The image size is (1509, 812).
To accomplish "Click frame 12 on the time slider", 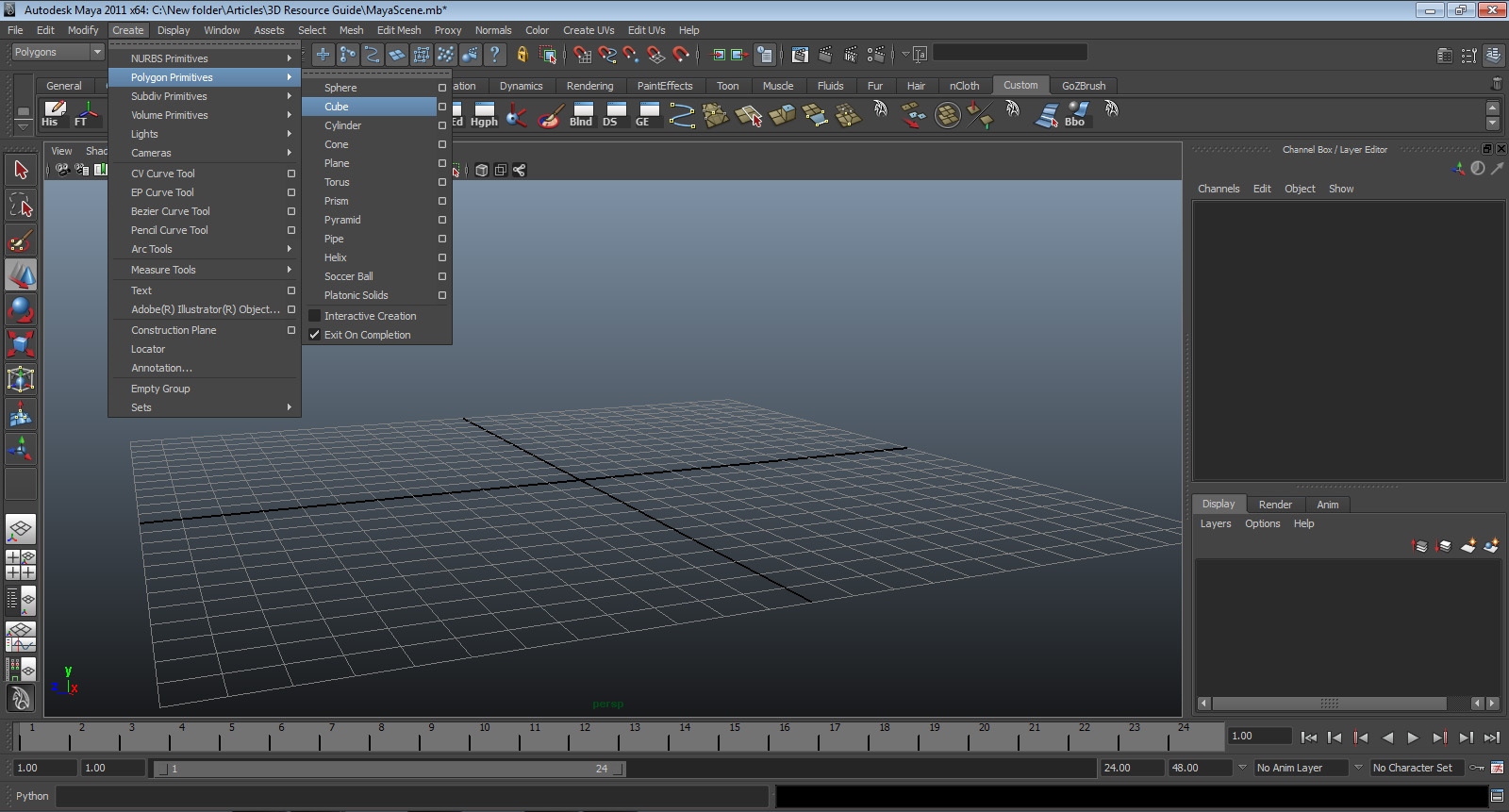I will 585,735.
